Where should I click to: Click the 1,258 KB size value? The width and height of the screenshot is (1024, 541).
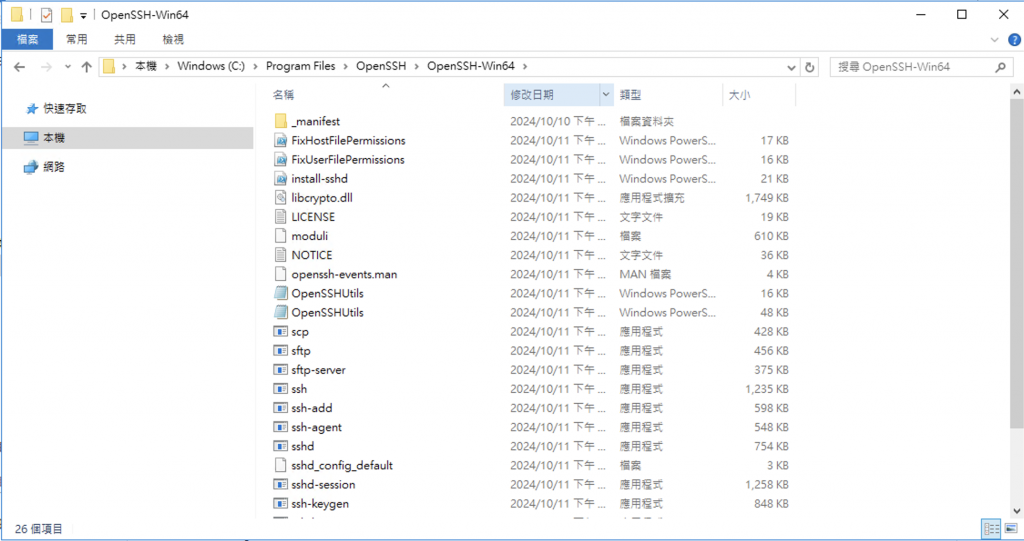[766, 484]
